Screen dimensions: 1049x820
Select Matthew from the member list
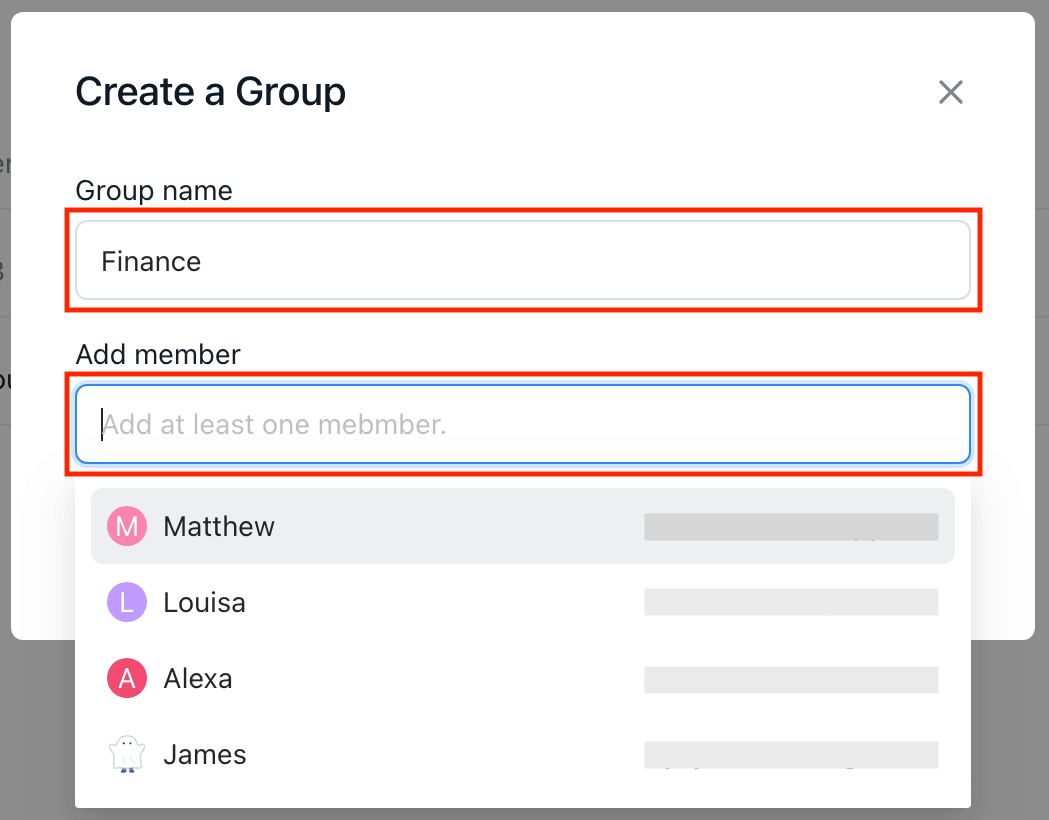[x=523, y=526]
